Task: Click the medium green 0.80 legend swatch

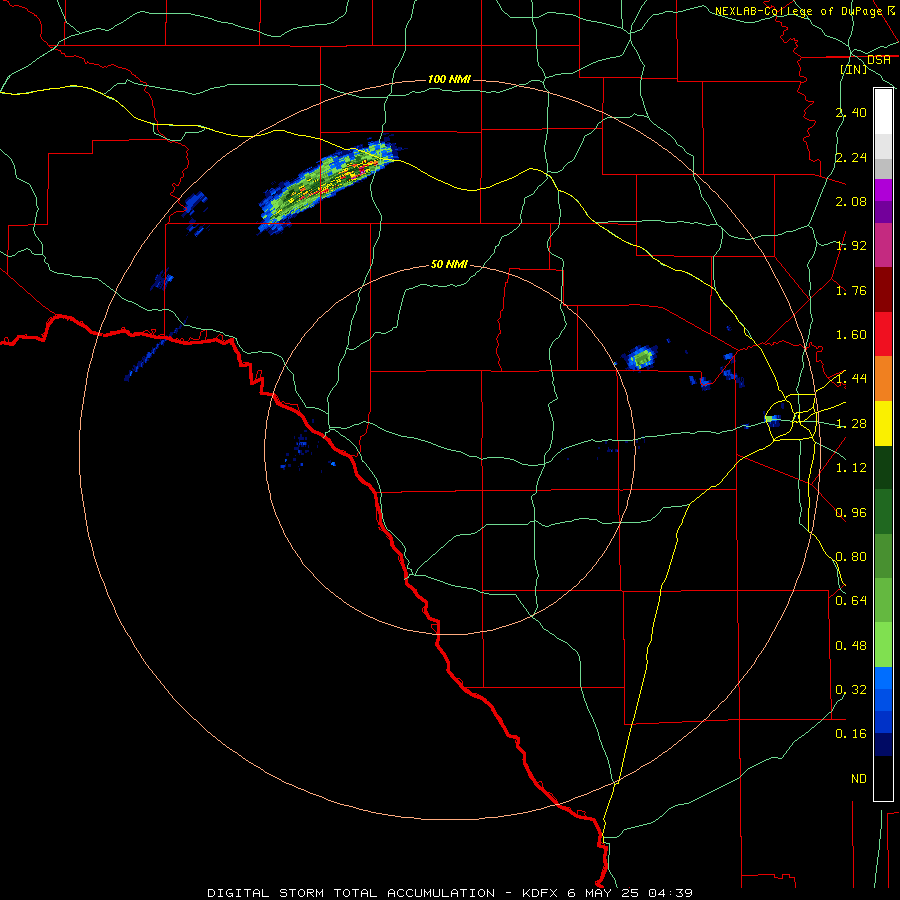Action: tap(883, 556)
